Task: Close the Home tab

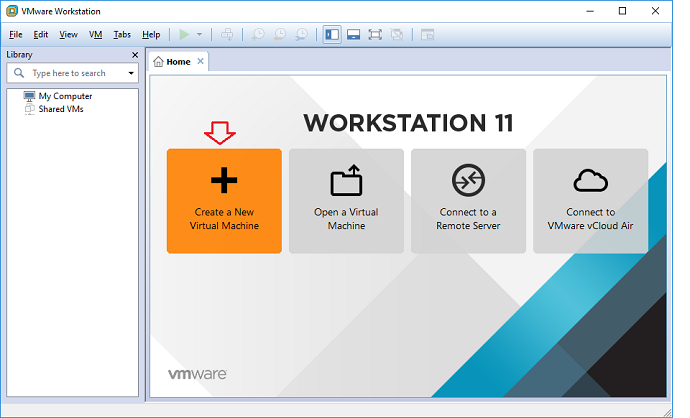Action: coord(200,61)
